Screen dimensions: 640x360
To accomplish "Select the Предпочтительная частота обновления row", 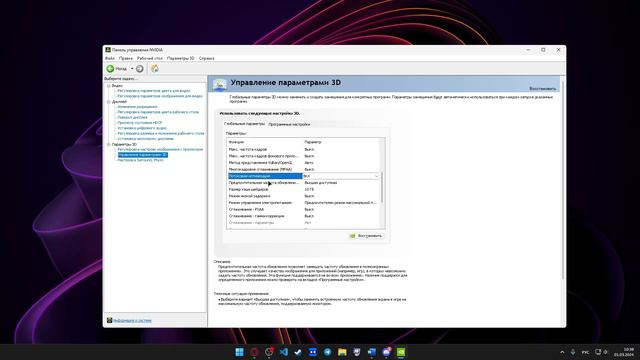I will click(x=305, y=183).
